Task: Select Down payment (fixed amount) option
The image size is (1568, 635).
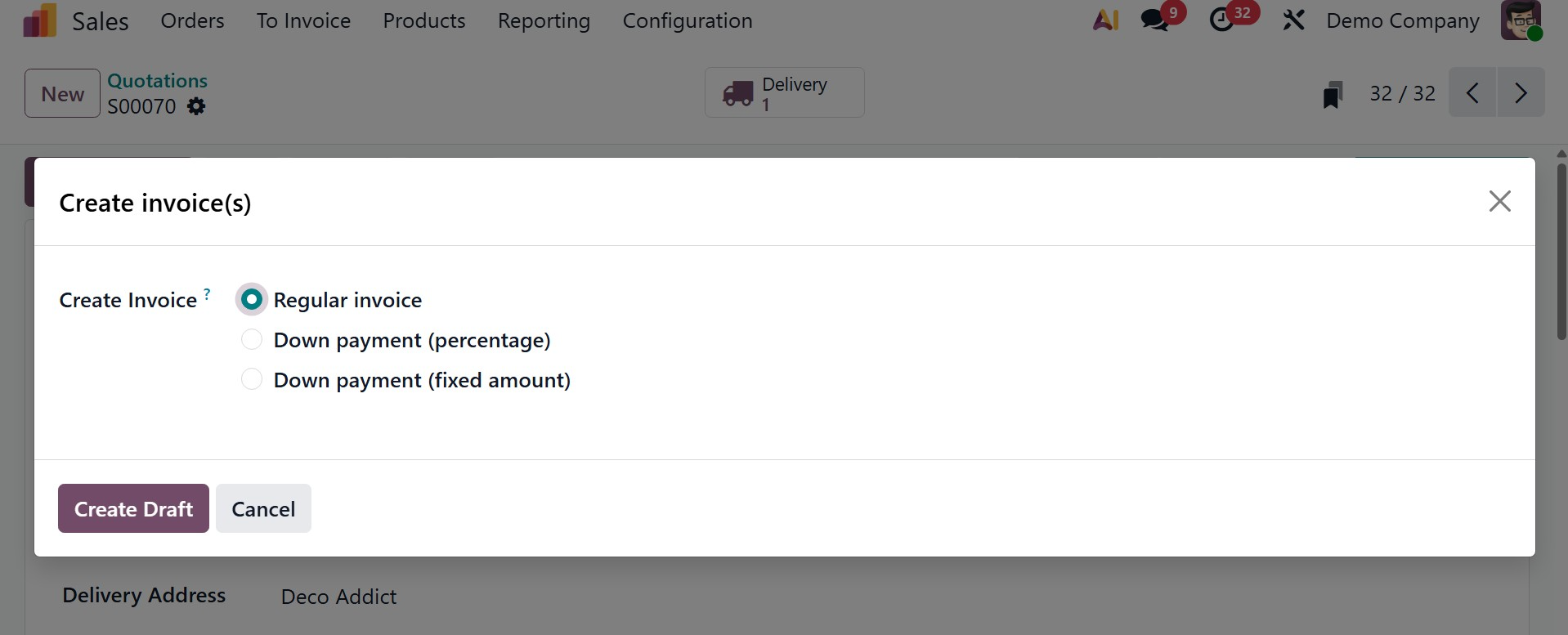Action: [252, 379]
